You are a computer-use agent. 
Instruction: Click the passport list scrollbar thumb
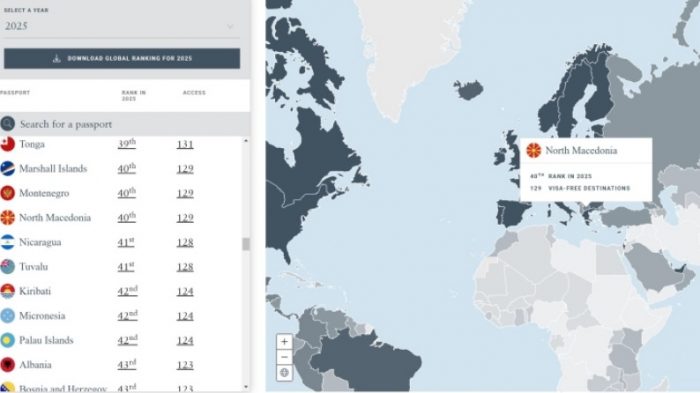[246, 244]
